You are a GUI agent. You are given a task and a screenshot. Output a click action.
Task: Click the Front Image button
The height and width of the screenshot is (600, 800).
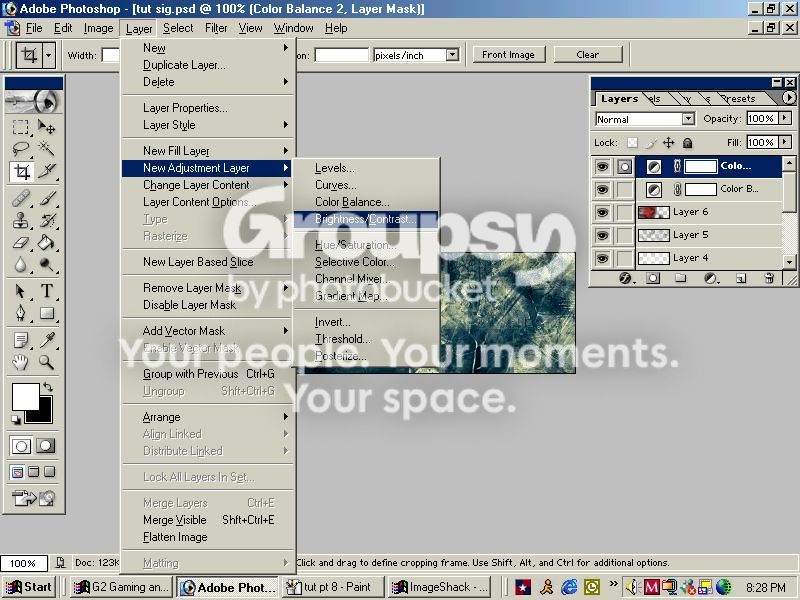point(508,55)
